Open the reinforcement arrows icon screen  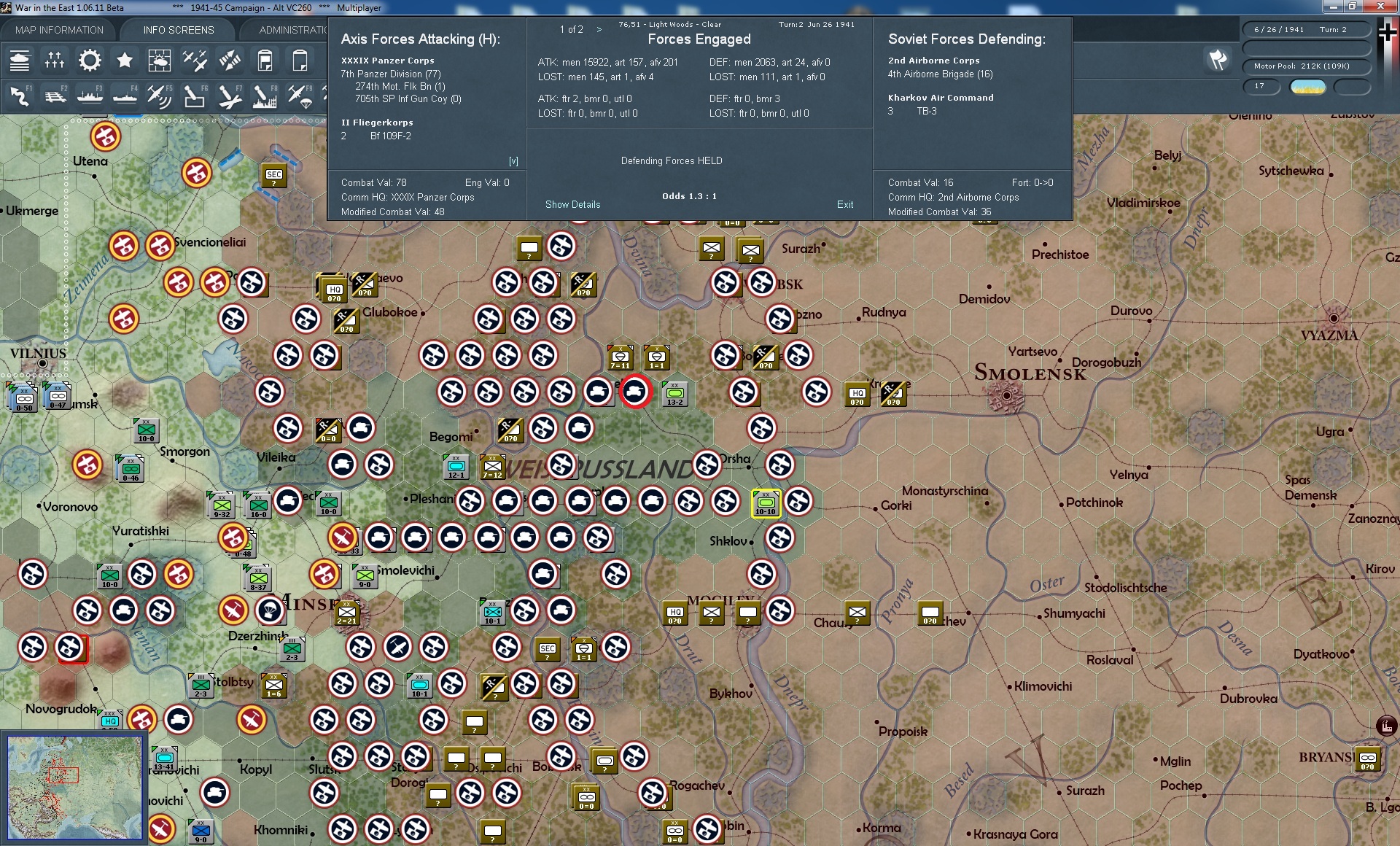pyautogui.click(x=230, y=61)
